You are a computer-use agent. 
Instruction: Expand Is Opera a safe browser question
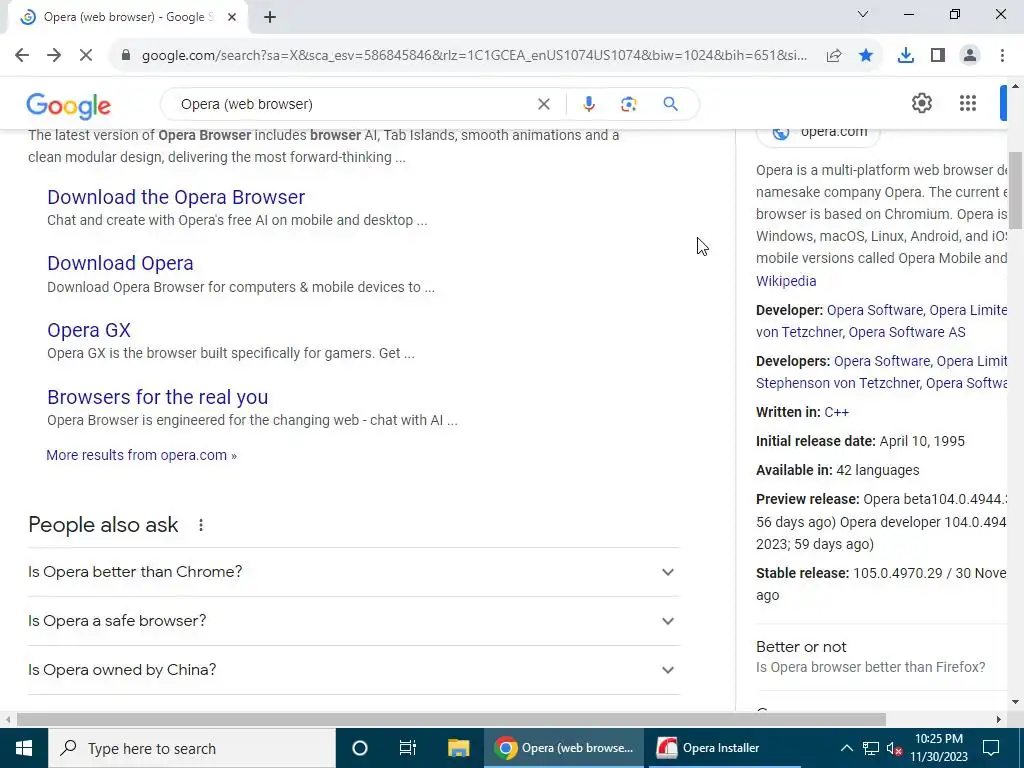click(354, 621)
